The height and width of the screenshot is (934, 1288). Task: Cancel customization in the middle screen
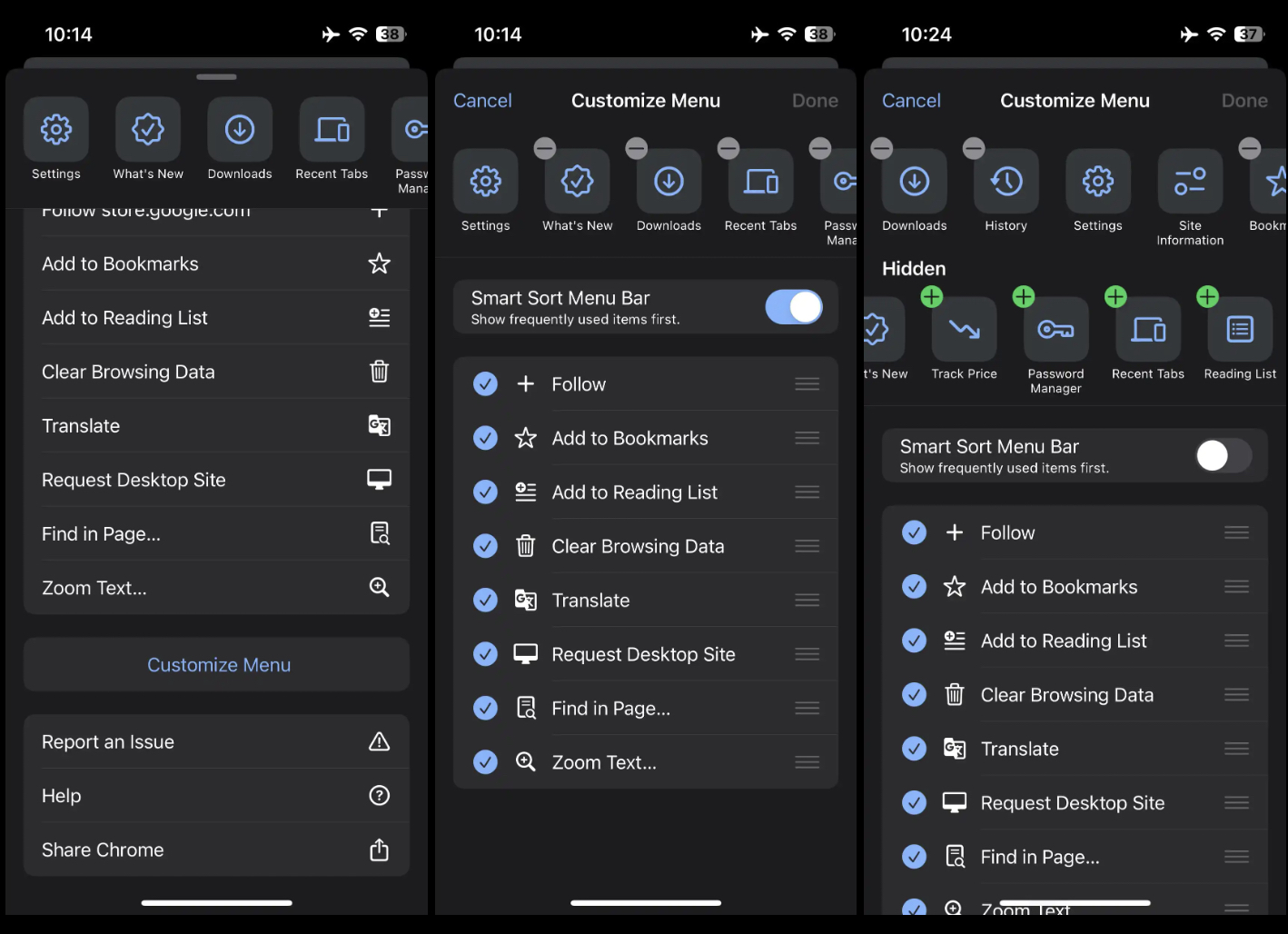pos(482,101)
